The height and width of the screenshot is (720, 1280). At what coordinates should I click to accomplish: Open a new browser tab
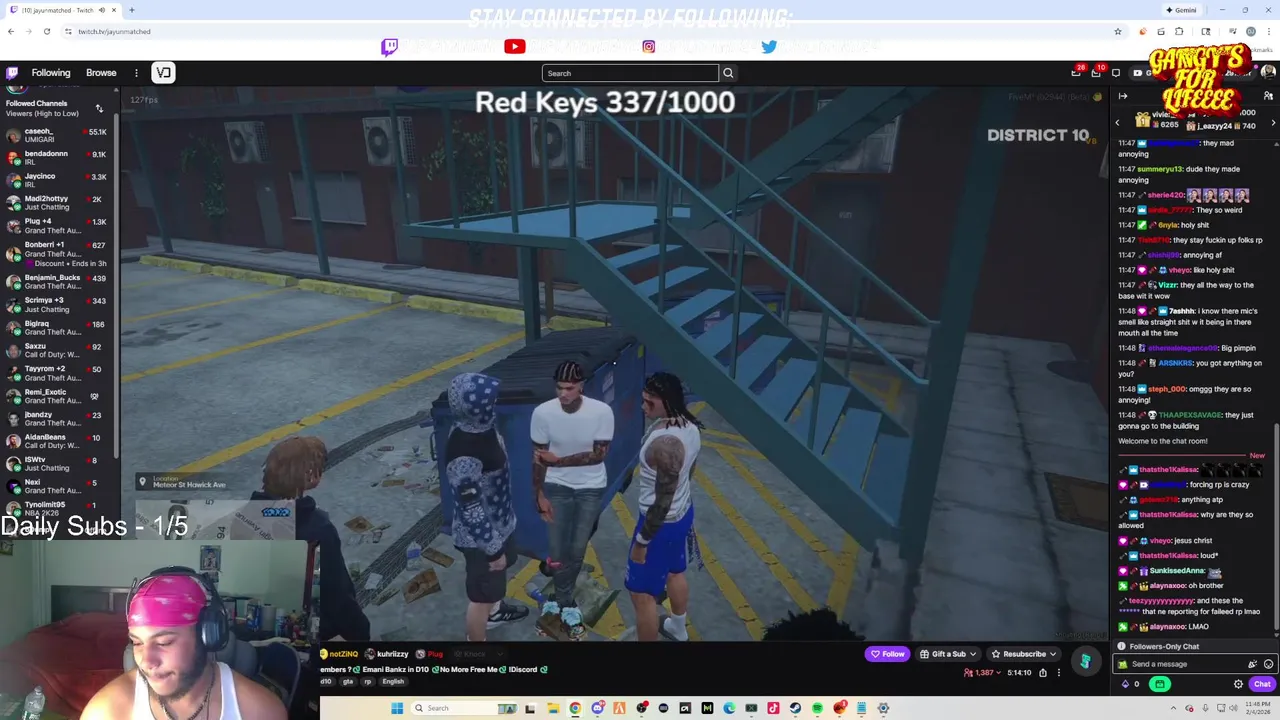[131, 10]
